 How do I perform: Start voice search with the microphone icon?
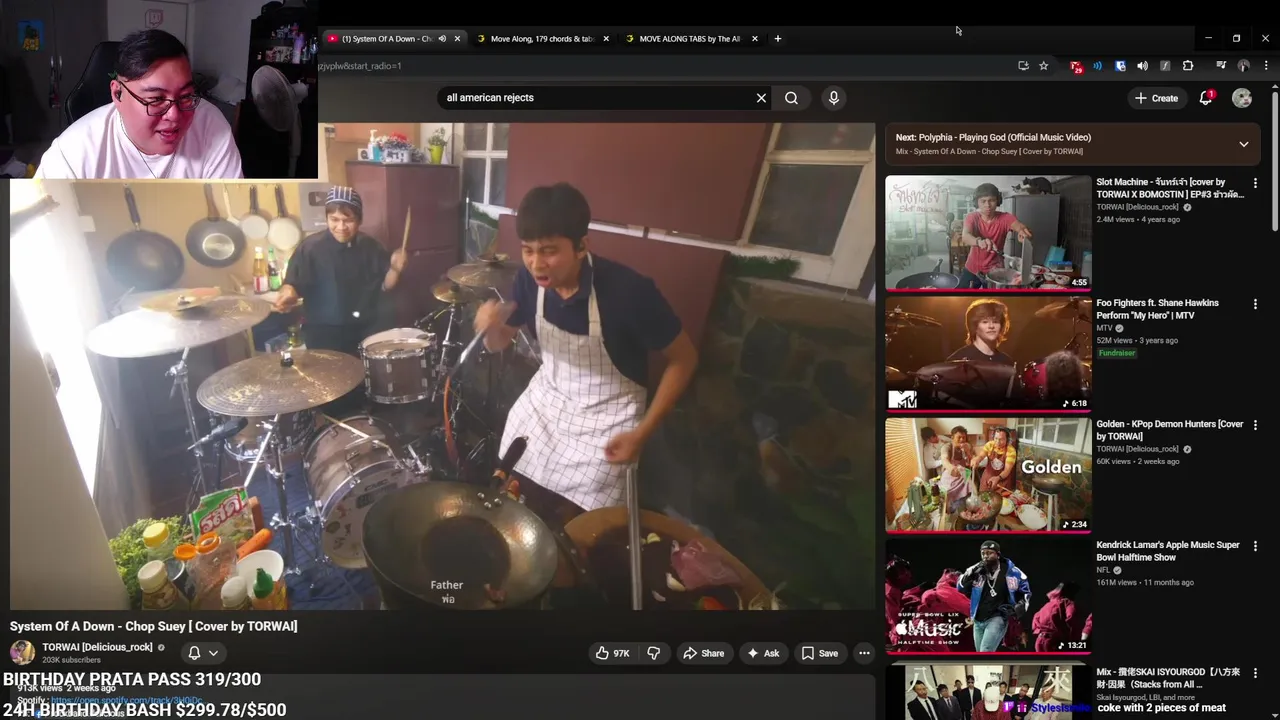834,98
